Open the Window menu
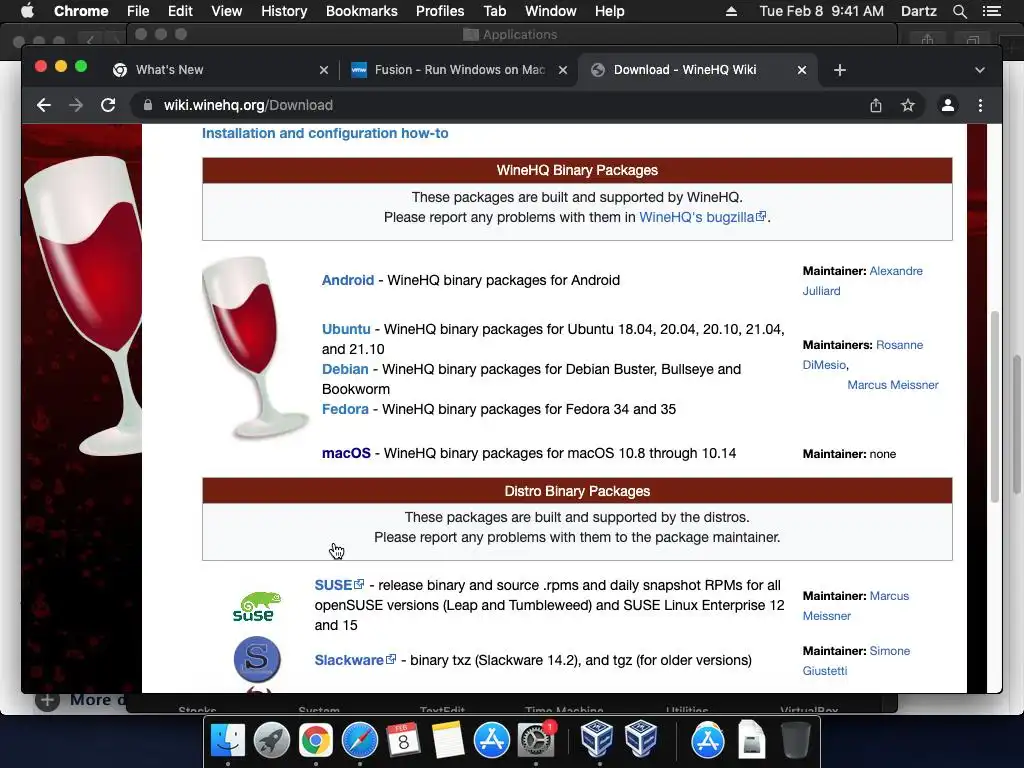1024x768 pixels. coord(551,11)
